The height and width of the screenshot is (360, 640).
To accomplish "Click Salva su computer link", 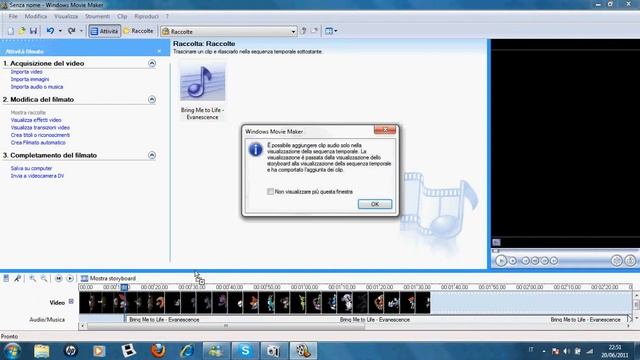I will click(31, 168).
